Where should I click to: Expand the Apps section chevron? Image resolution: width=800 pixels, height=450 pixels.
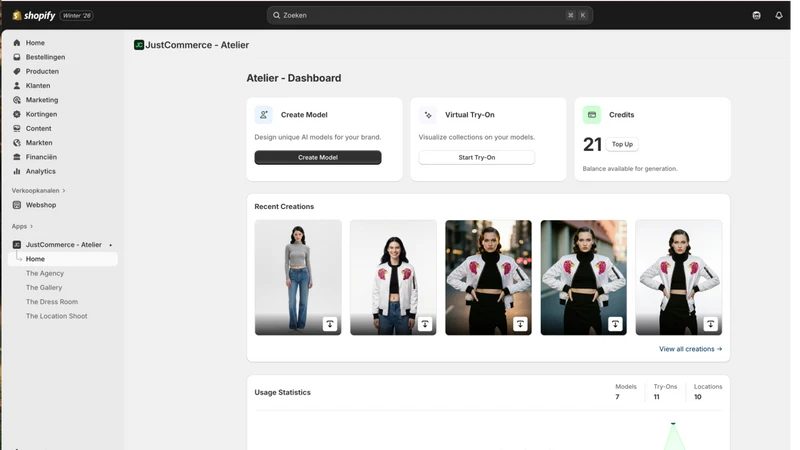(31, 227)
